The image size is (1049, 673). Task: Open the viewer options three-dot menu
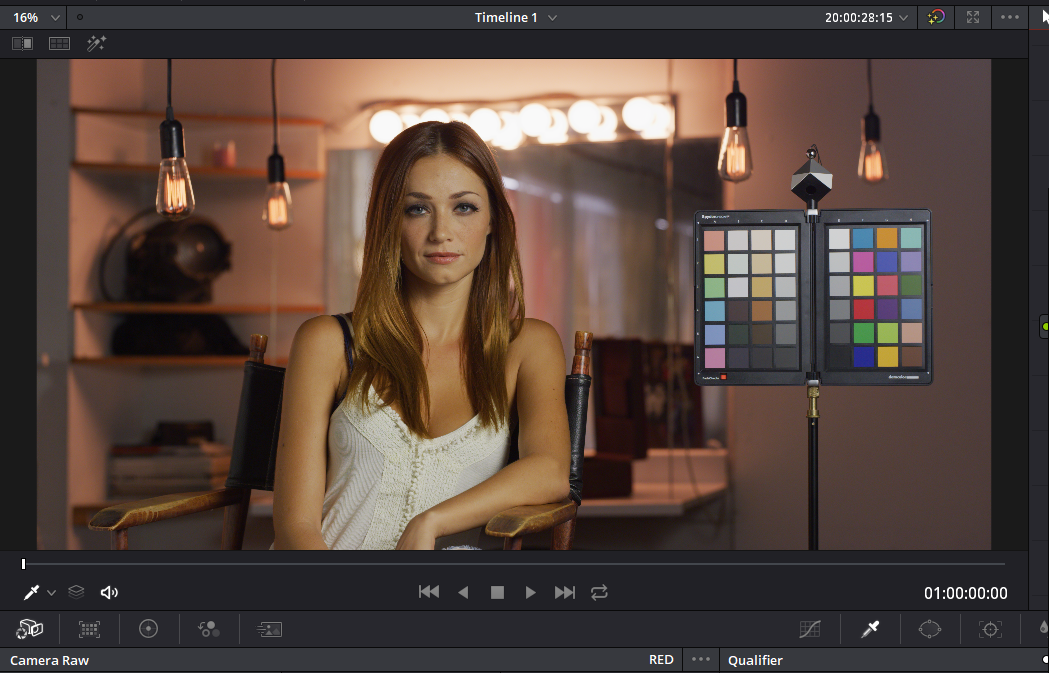[x=1010, y=17]
